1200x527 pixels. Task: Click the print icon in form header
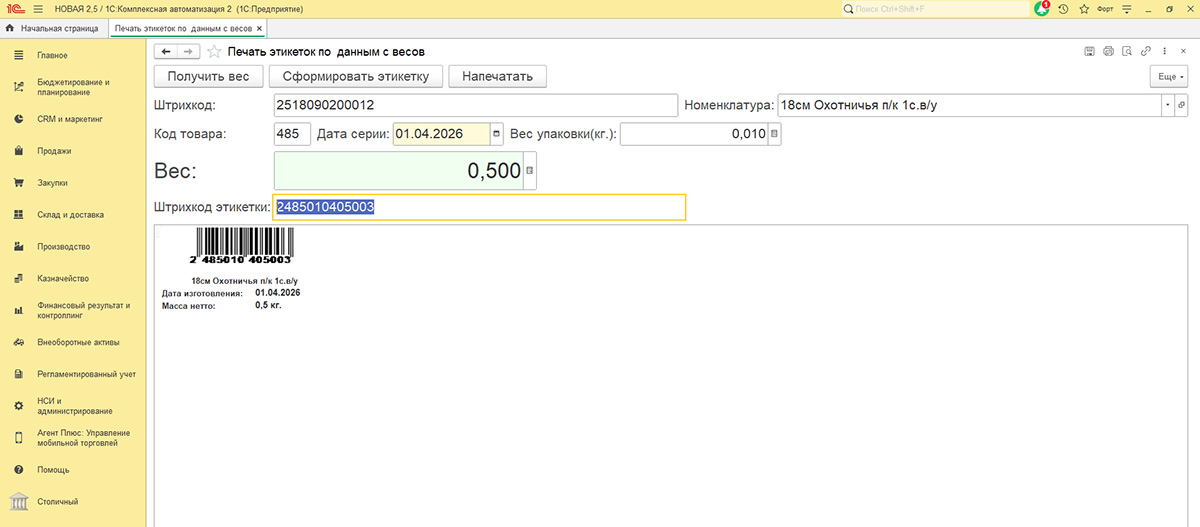pos(1108,51)
